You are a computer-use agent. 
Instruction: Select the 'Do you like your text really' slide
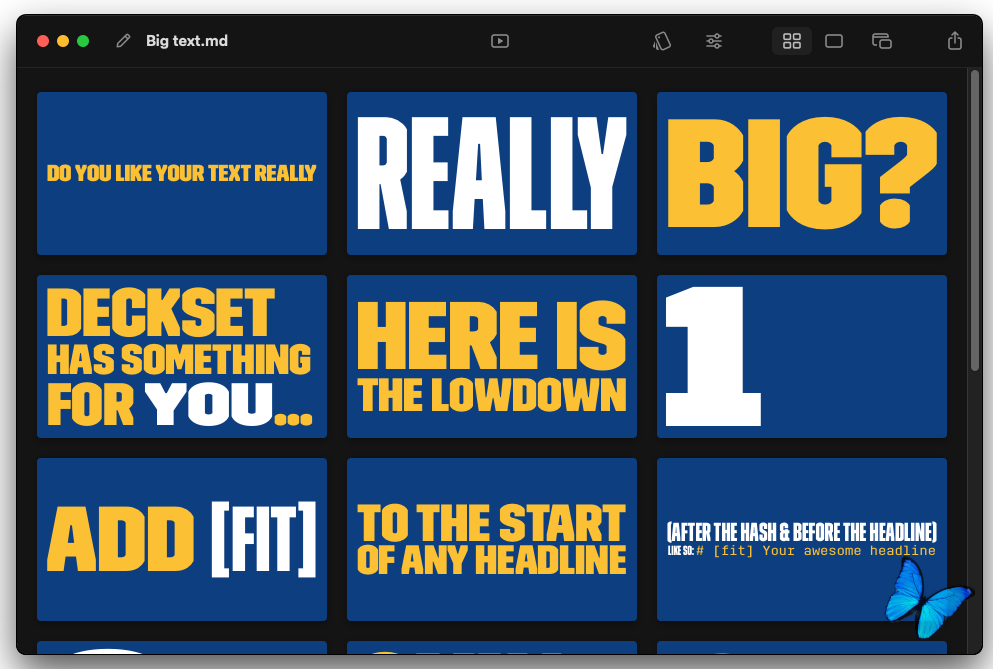[x=182, y=173]
